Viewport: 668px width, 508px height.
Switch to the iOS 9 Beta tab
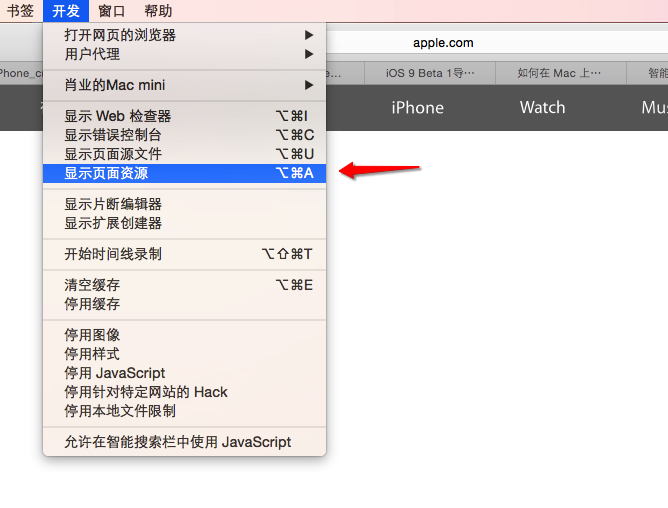click(x=430, y=73)
